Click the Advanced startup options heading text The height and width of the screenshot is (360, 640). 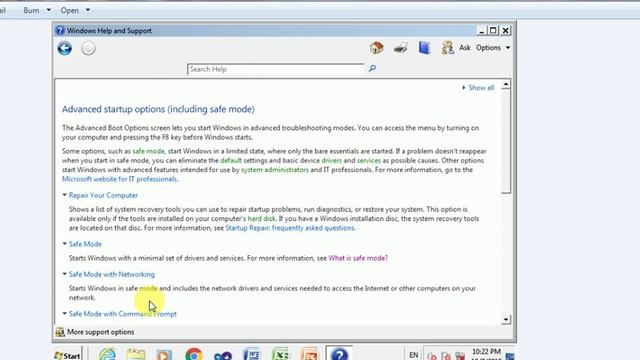pyautogui.click(x=158, y=109)
